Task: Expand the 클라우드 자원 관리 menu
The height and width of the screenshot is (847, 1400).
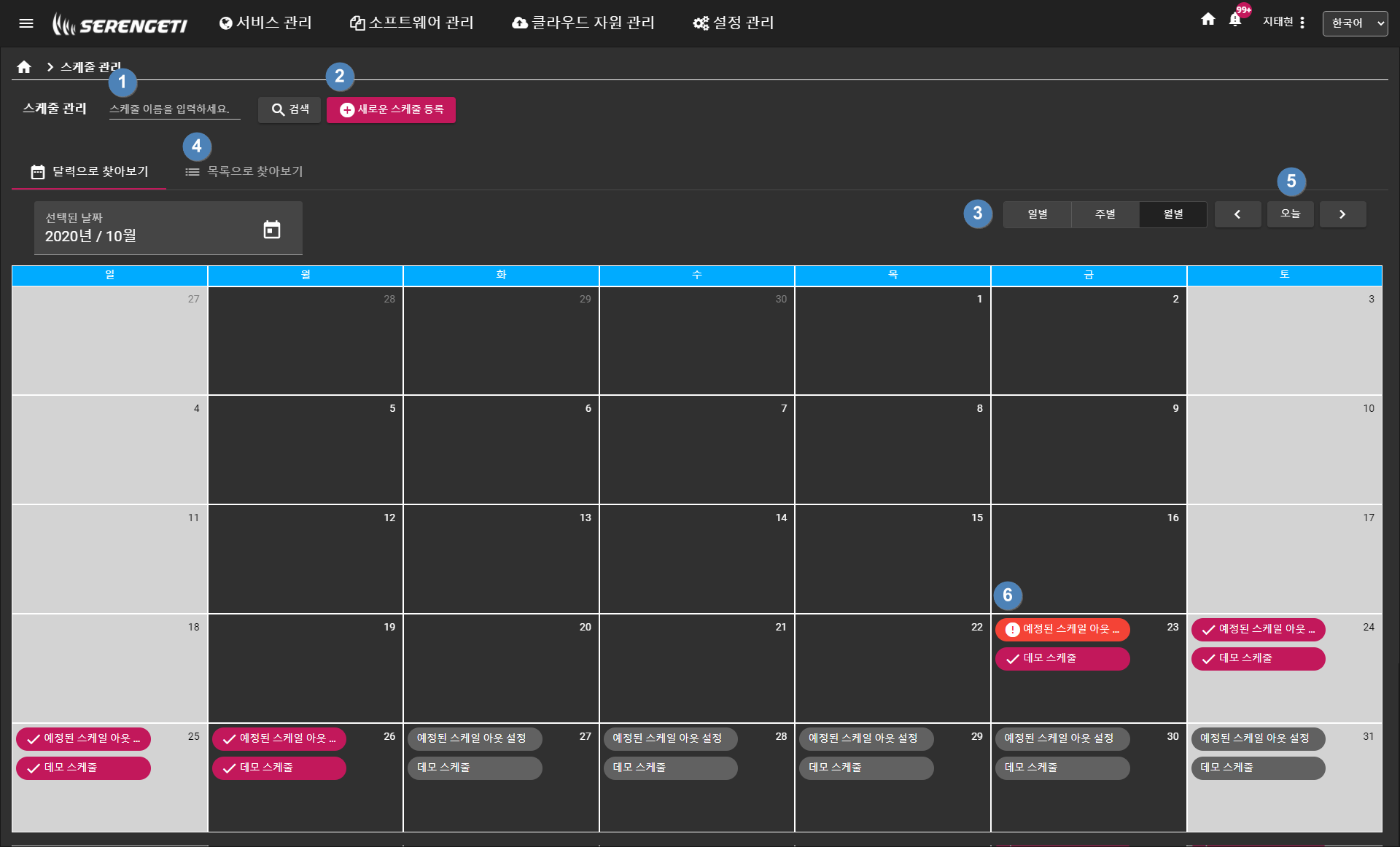Action: 583,23
